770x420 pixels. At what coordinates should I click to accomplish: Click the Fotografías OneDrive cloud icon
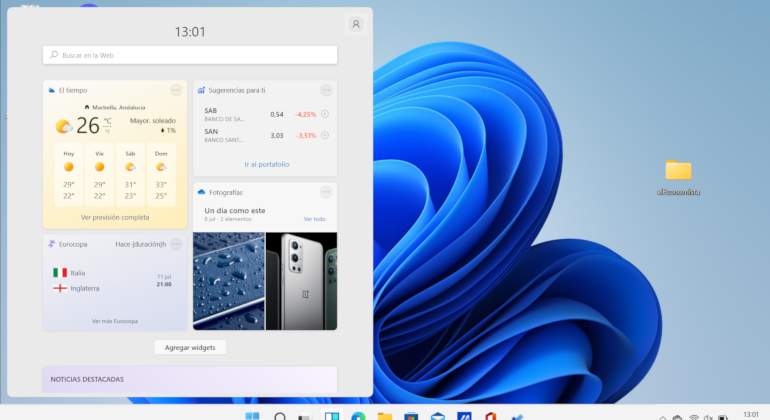(x=201, y=193)
